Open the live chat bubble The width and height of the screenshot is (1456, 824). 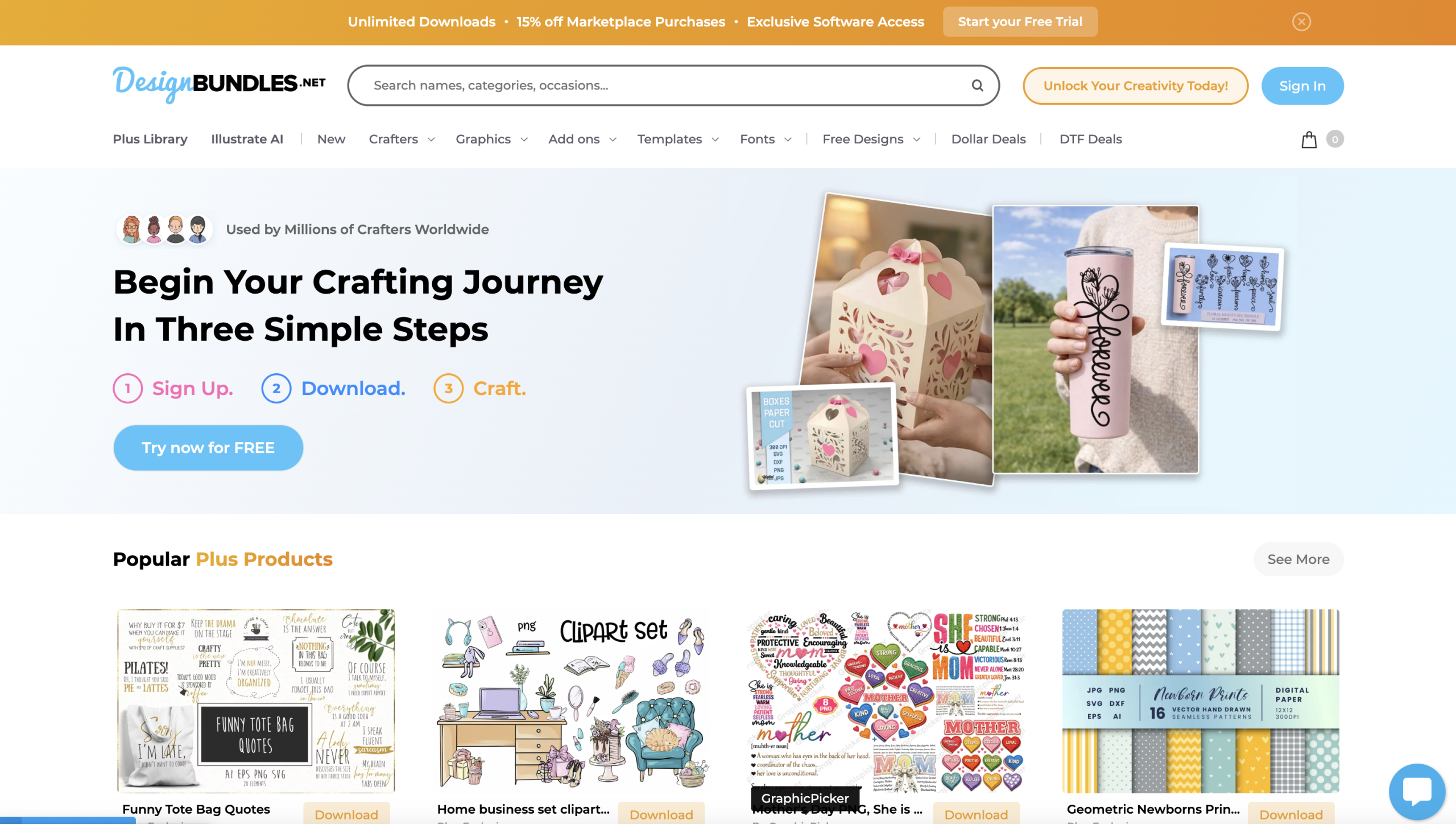[x=1417, y=792]
